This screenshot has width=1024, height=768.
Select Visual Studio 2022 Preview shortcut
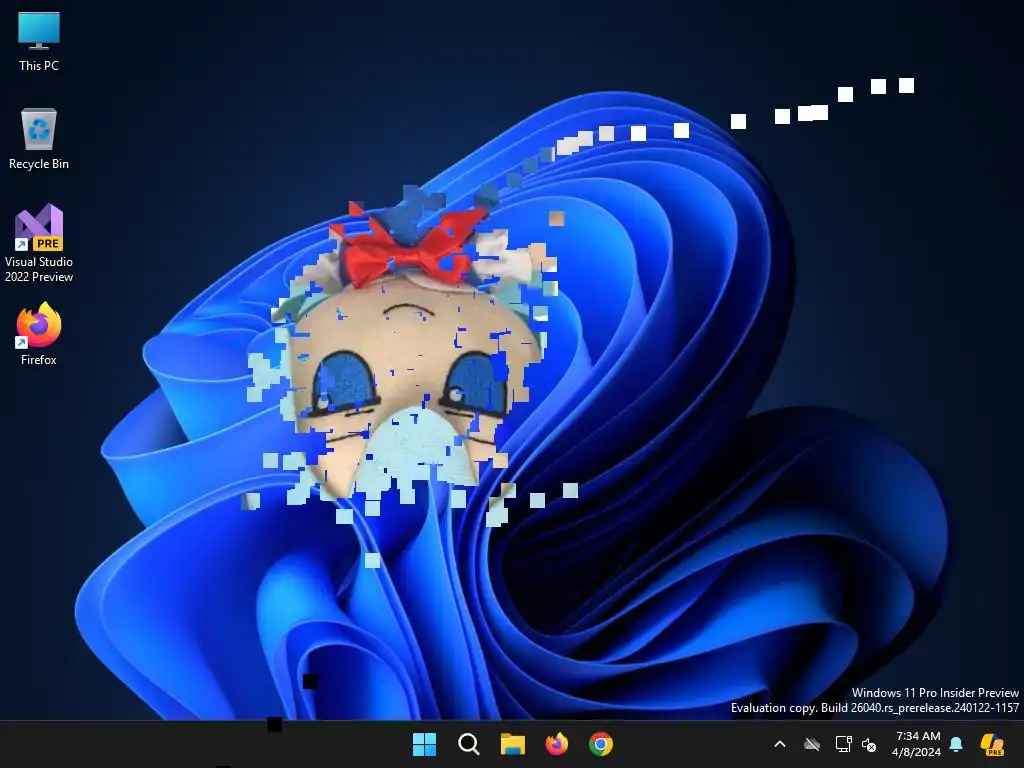(x=39, y=243)
